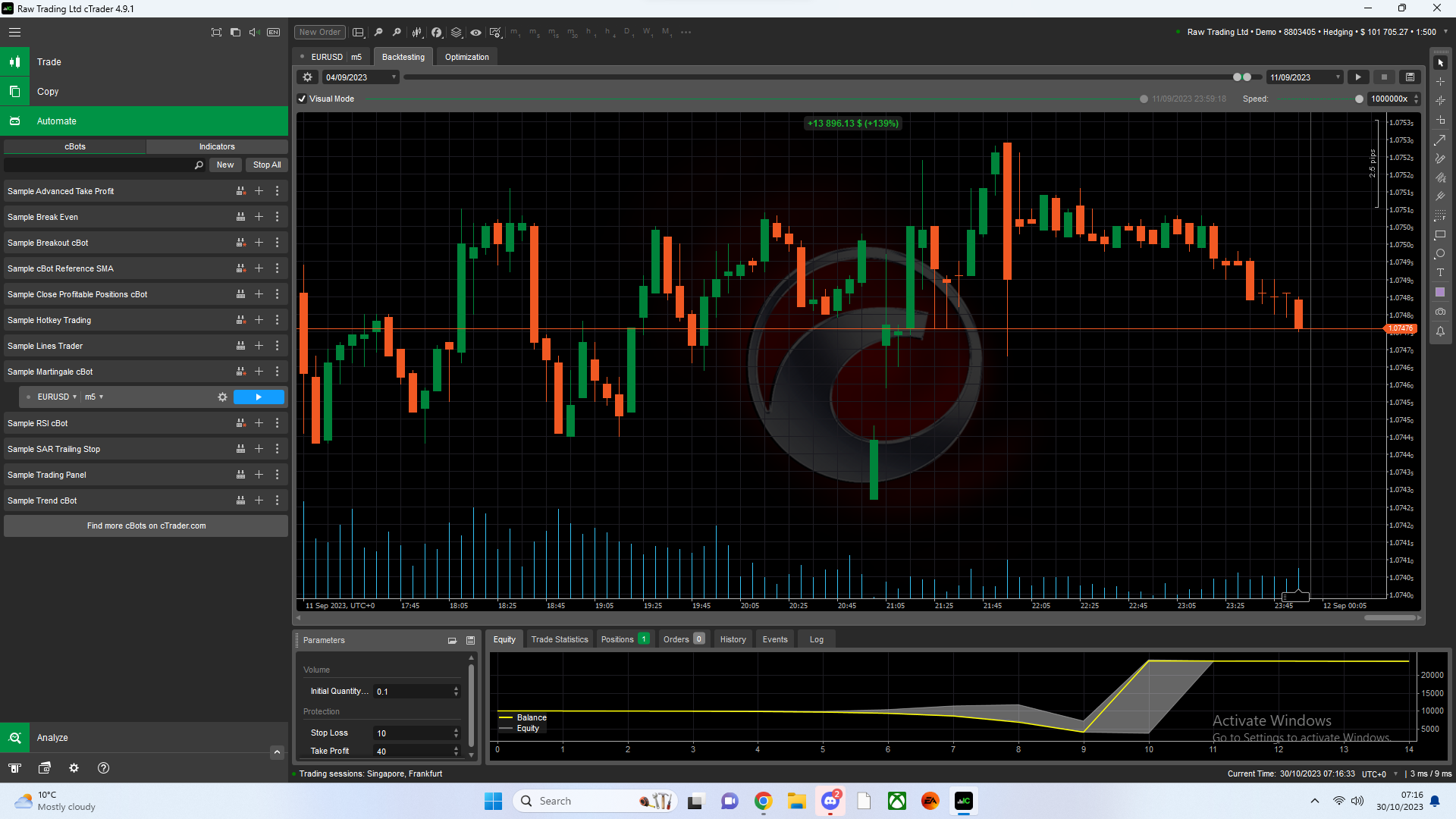1456x819 pixels.
Task: Click the sound volume icon
Action: pos(254,32)
